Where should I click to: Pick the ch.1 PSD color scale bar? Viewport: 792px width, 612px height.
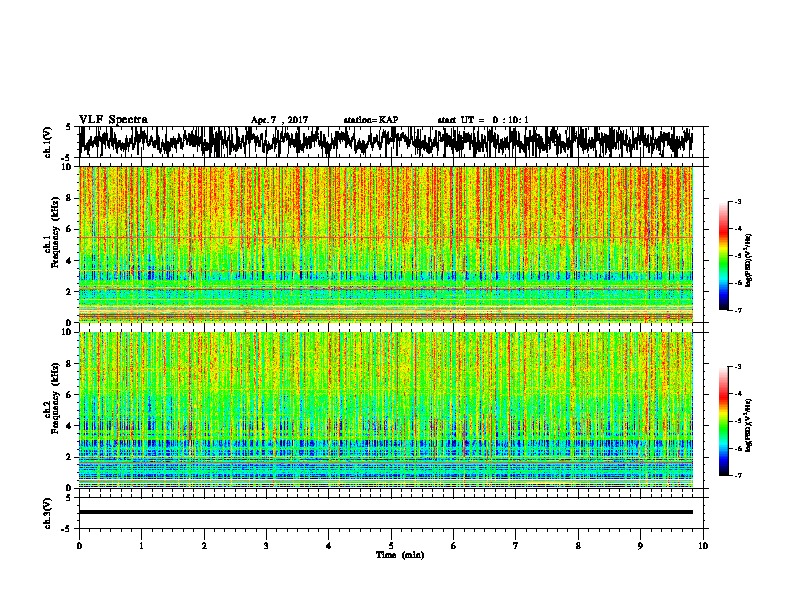[723, 256]
